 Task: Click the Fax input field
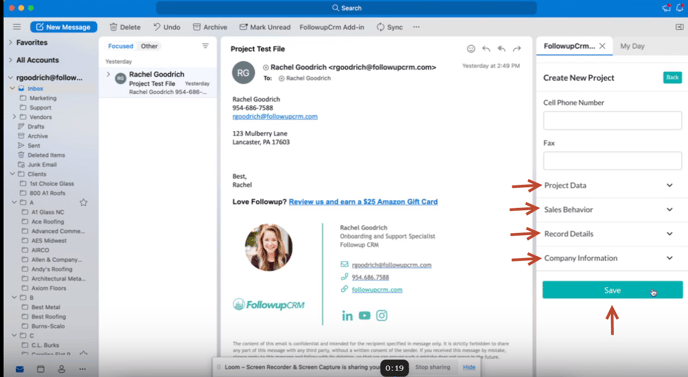point(612,161)
